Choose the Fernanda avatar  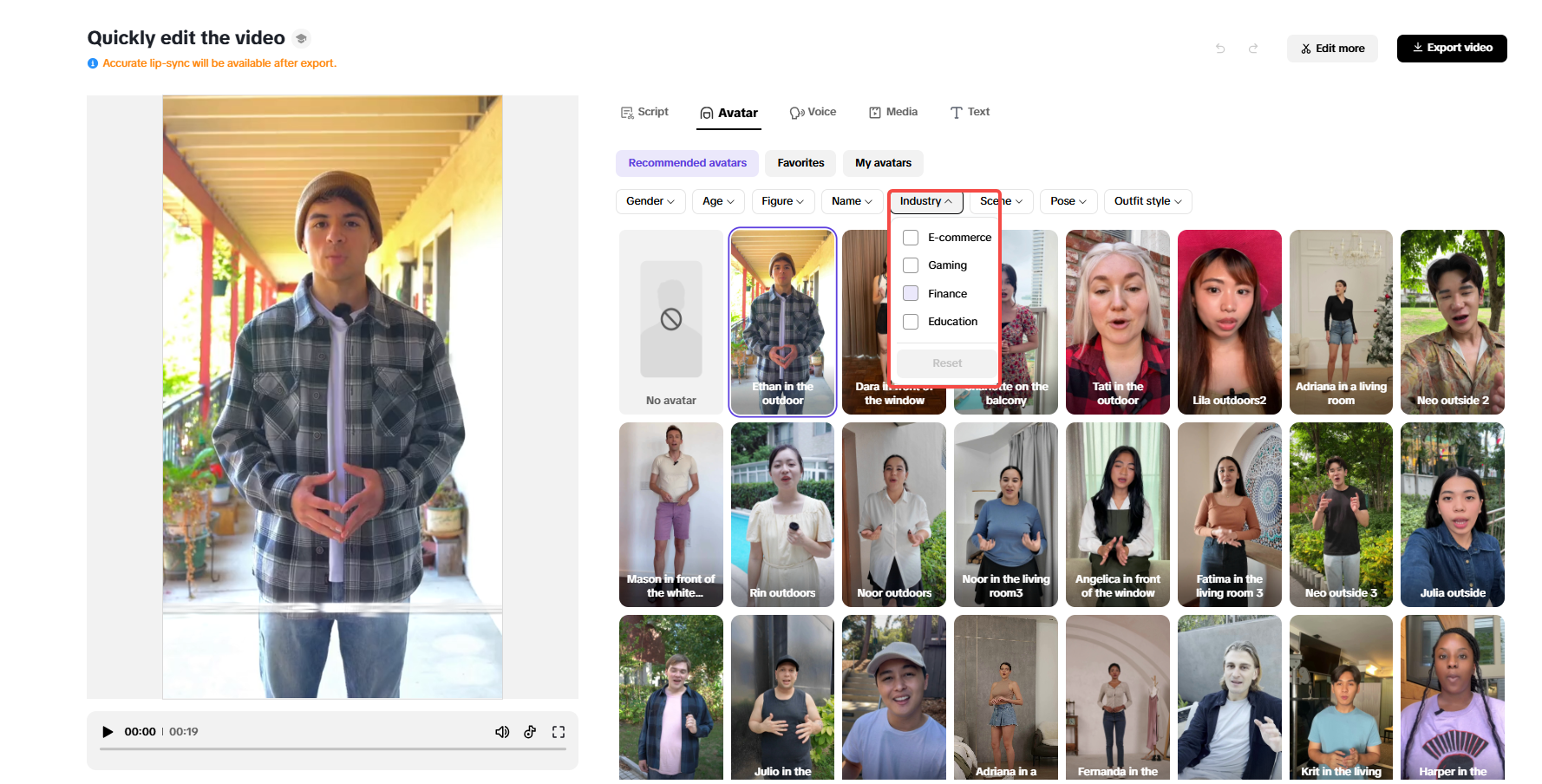1118,697
